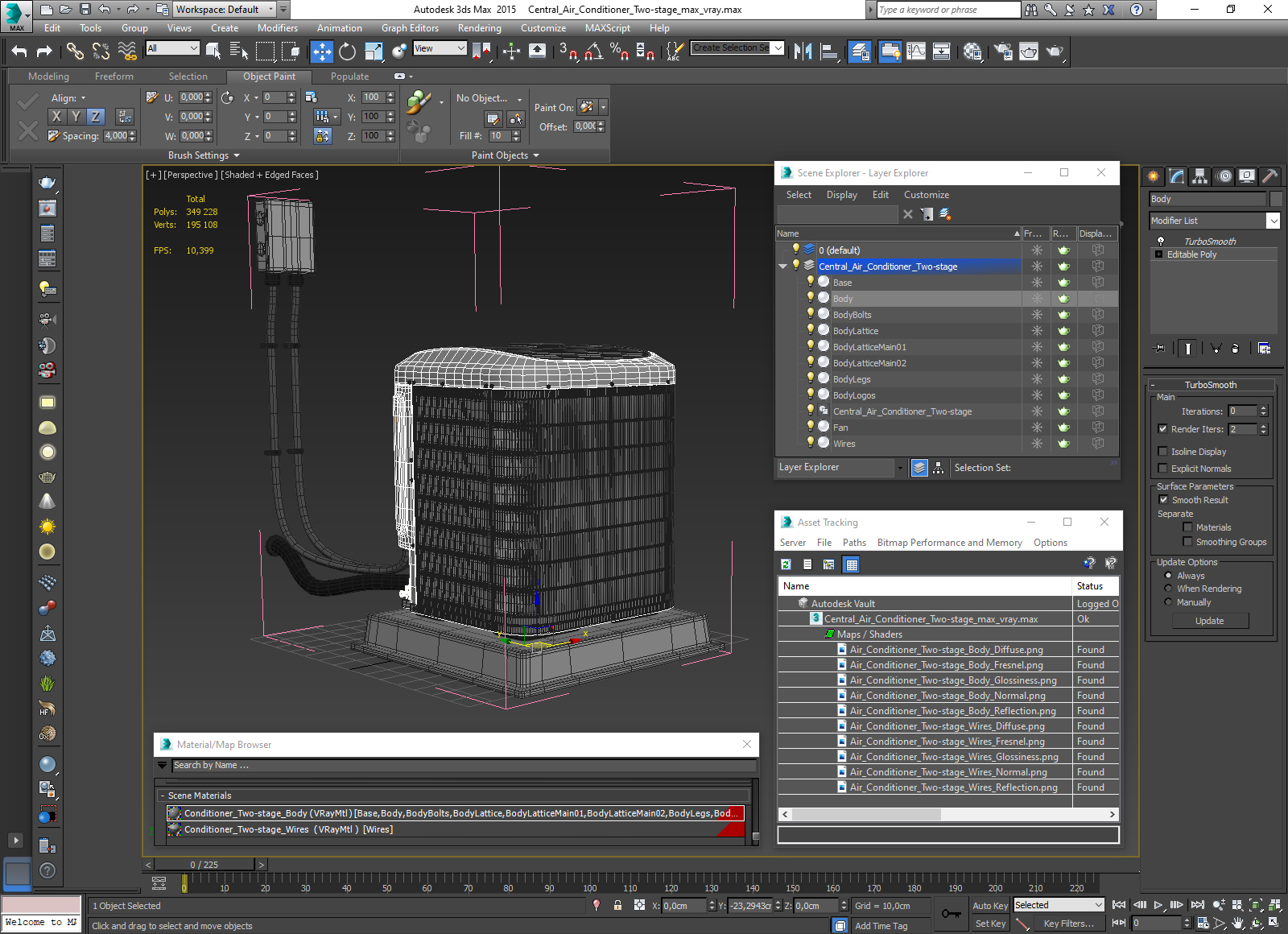Image resolution: width=1288 pixels, height=934 pixels.
Task: Open the reference coordinate View dropdown
Action: coord(440,48)
